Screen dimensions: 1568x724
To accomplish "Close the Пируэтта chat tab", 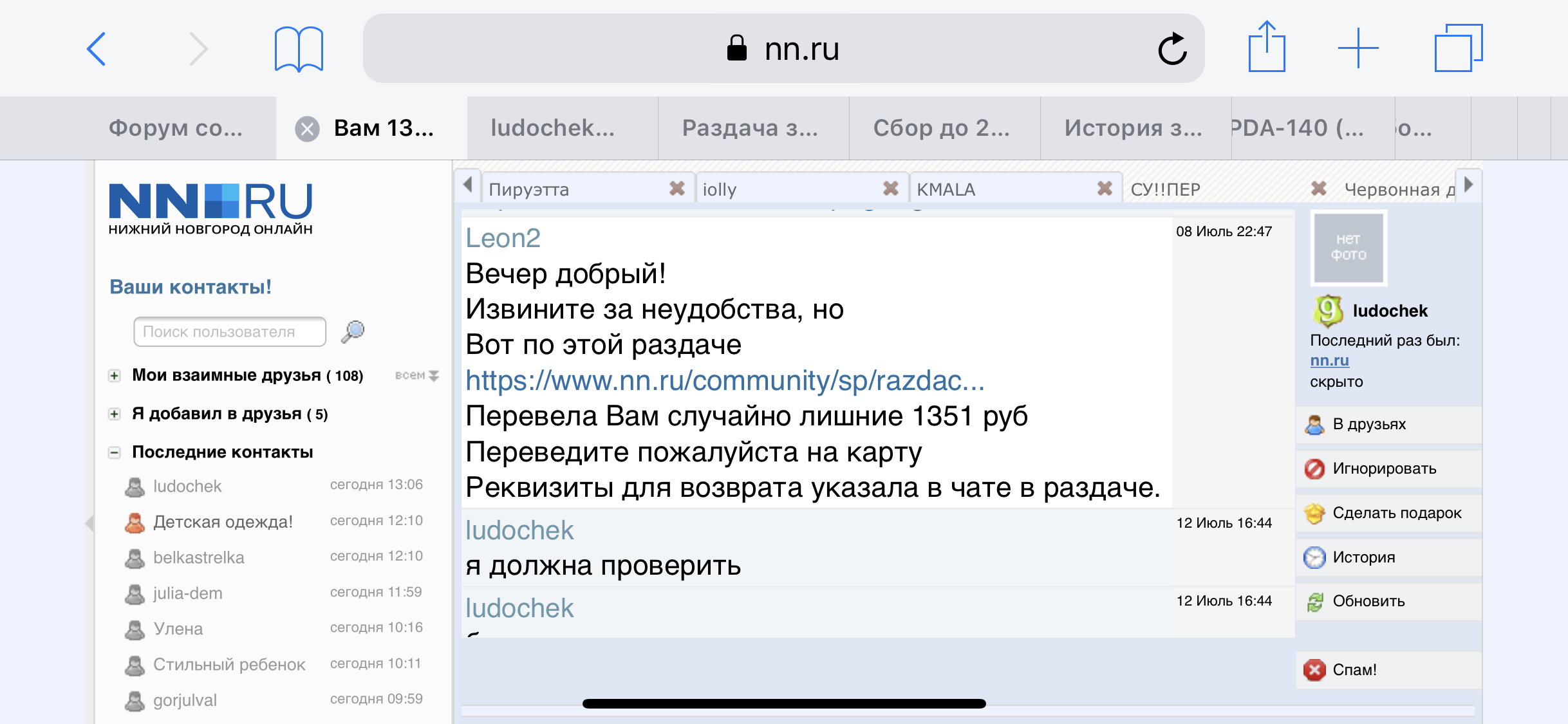I will click(677, 189).
